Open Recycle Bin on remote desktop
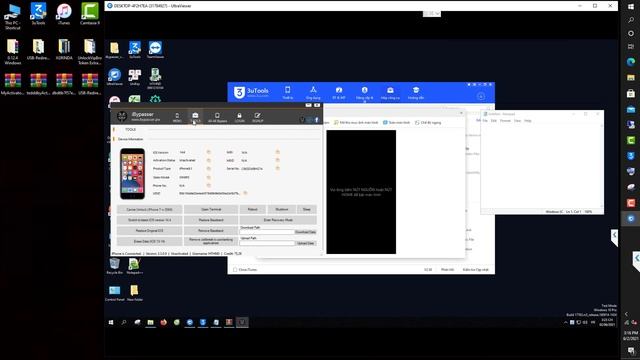 (x=115, y=266)
